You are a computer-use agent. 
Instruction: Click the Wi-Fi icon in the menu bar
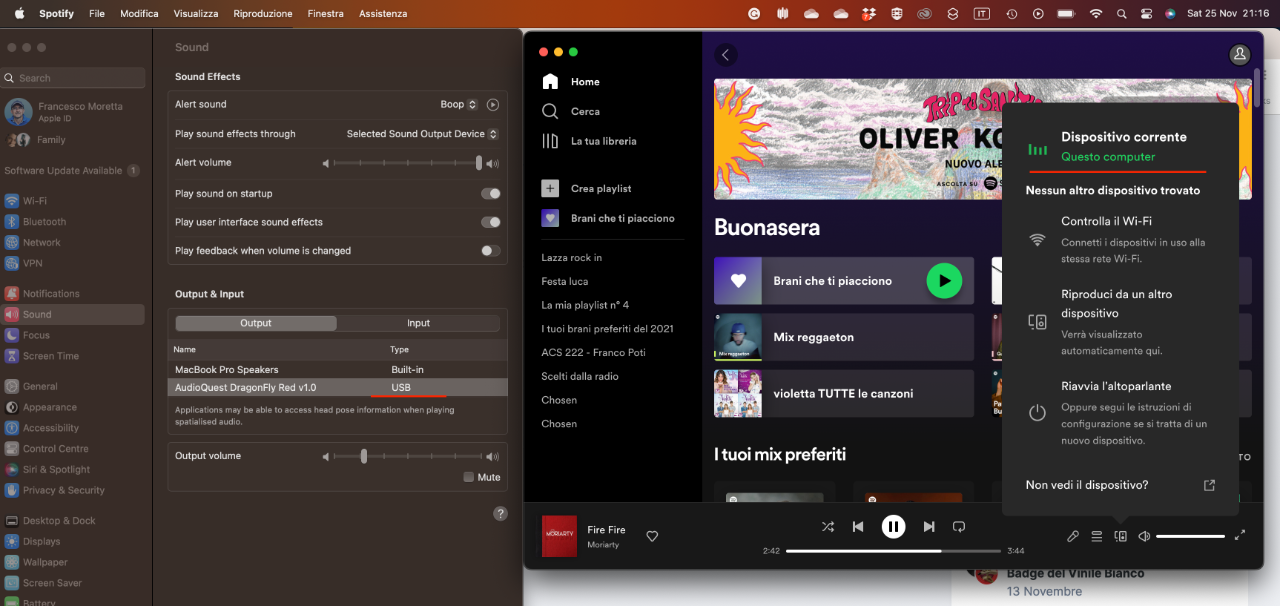point(1096,14)
